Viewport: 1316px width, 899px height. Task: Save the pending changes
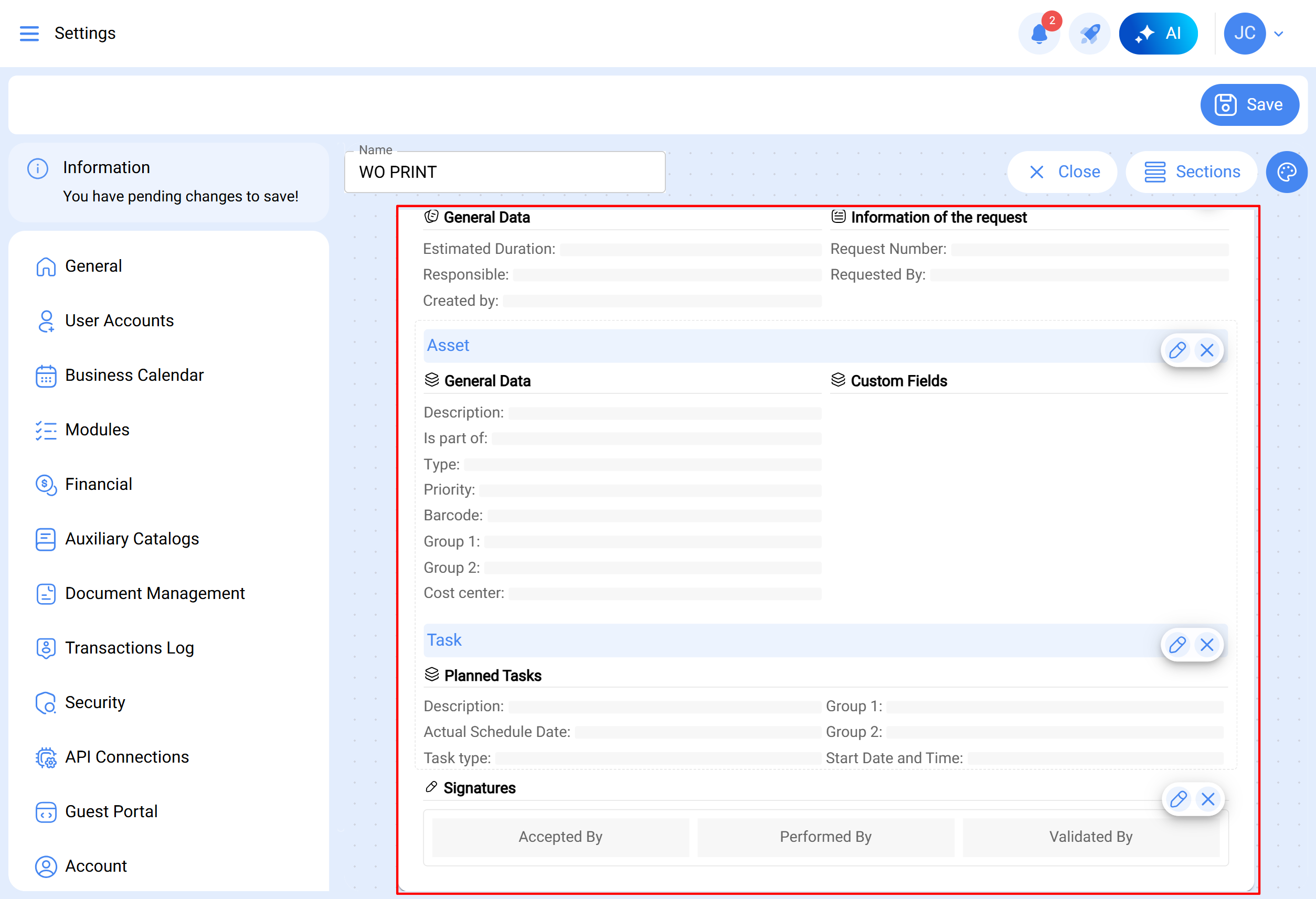pos(1249,105)
